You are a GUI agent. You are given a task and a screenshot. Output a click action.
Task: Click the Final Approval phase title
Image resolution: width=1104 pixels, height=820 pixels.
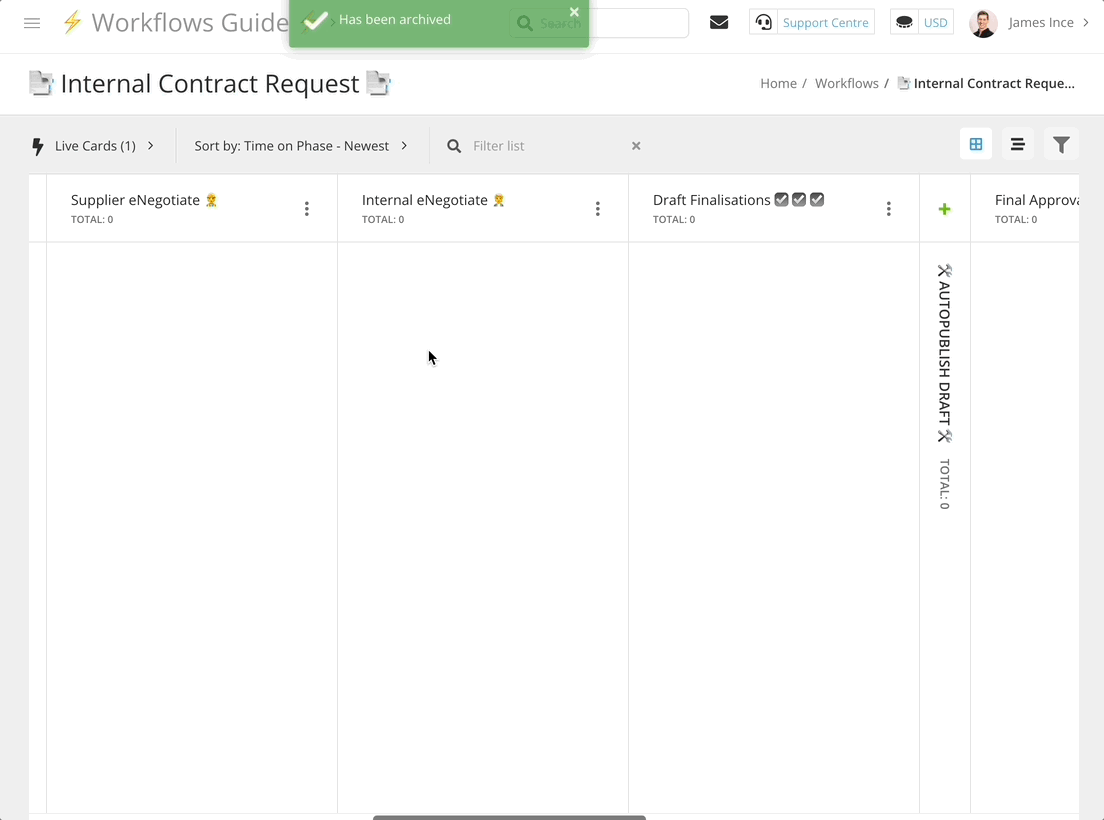click(1036, 200)
